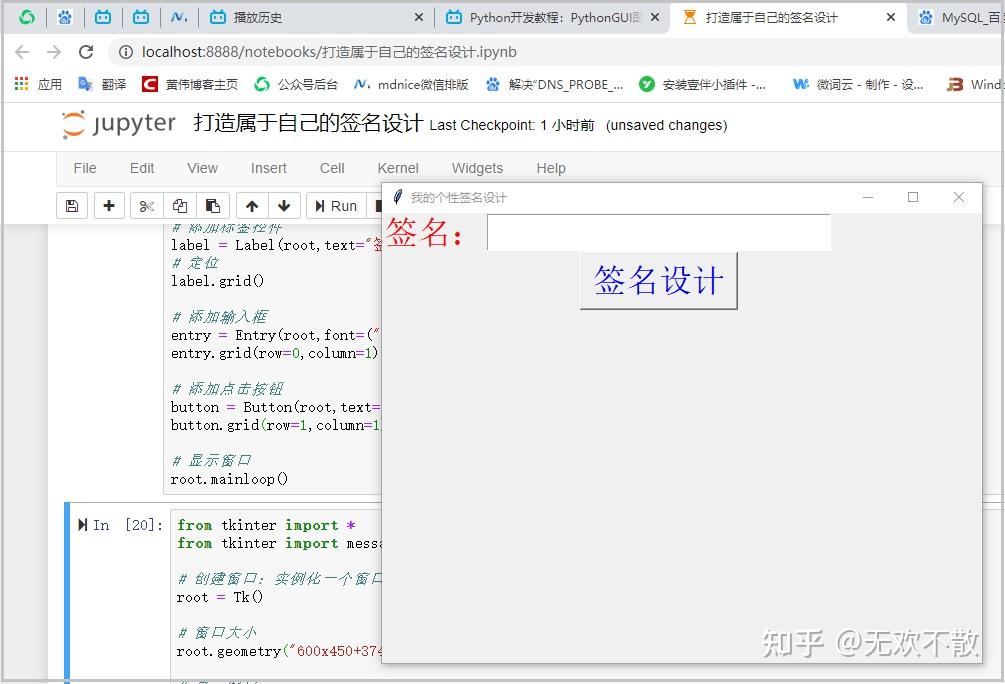Move the selected cell down with the down arrow
Image resolution: width=1005 pixels, height=684 pixels.
pos(283,205)
